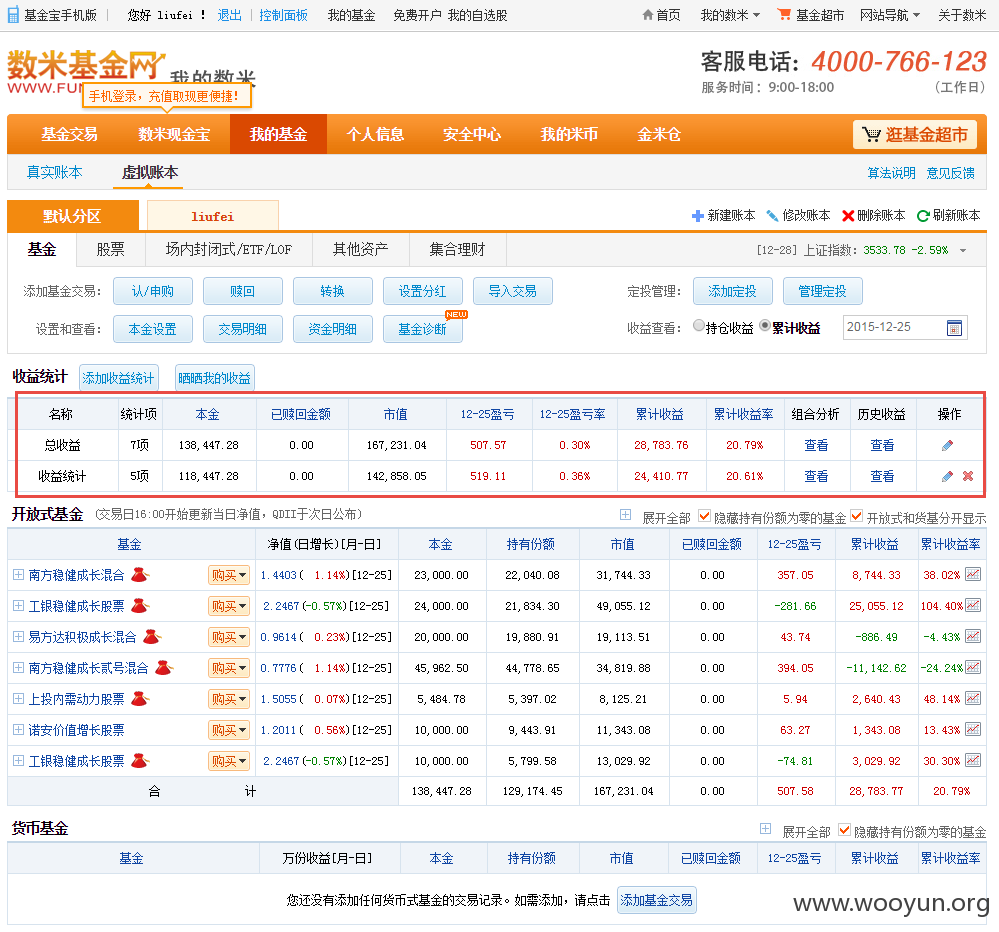Expand the 南方稳健成长贰号混合 row
Image resolution: width=999 pixels, height=932 pixels.
18,668
